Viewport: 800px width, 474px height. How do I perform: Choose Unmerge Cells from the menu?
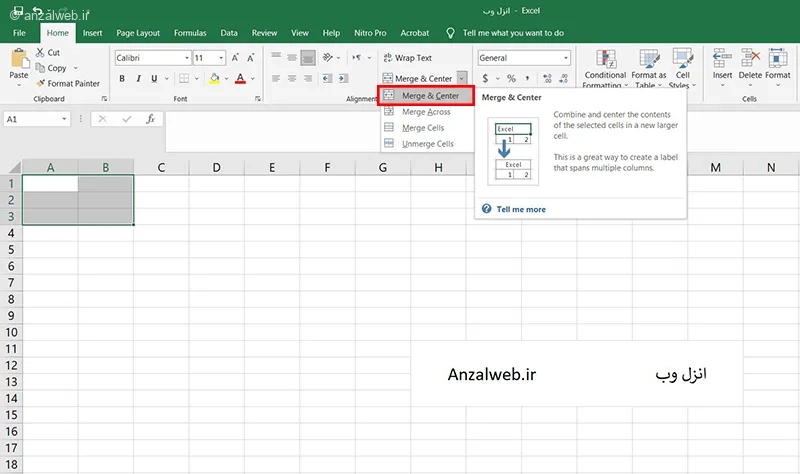point(428,144)
